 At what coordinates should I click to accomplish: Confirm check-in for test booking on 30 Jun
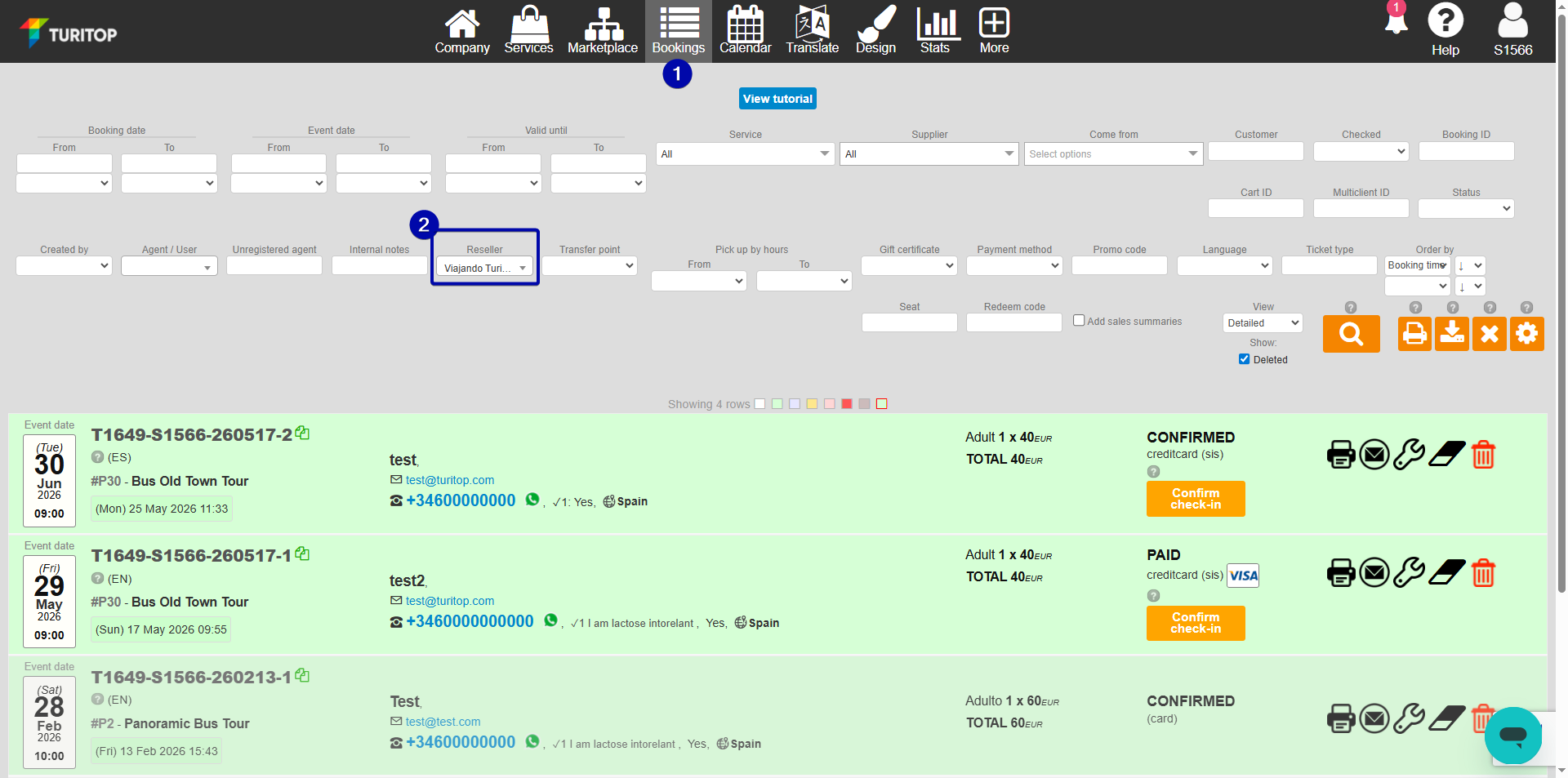(x=1196, y=499)
